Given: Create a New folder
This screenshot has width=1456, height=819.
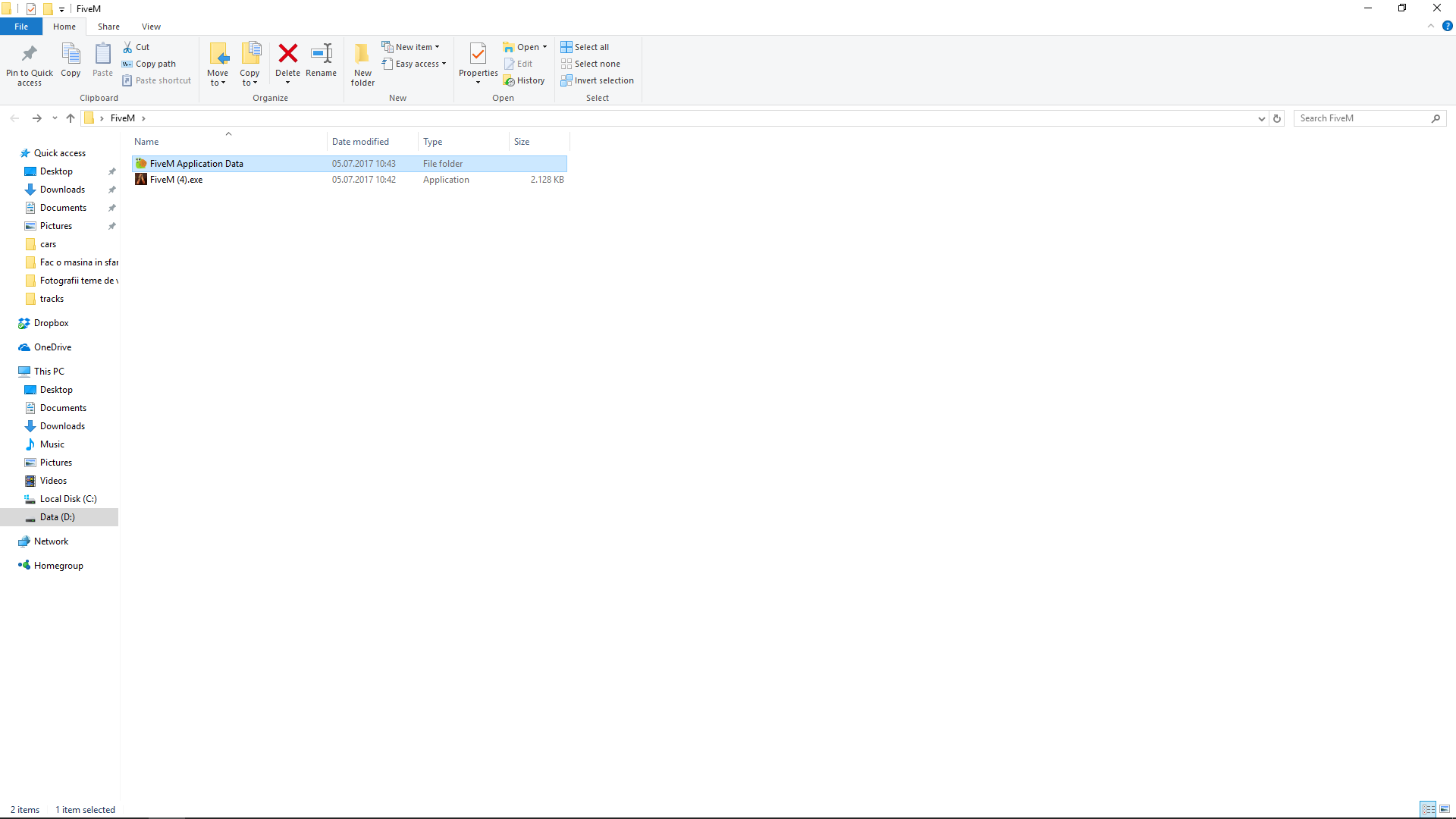Looking at the screenshot, I should (362, 64).
